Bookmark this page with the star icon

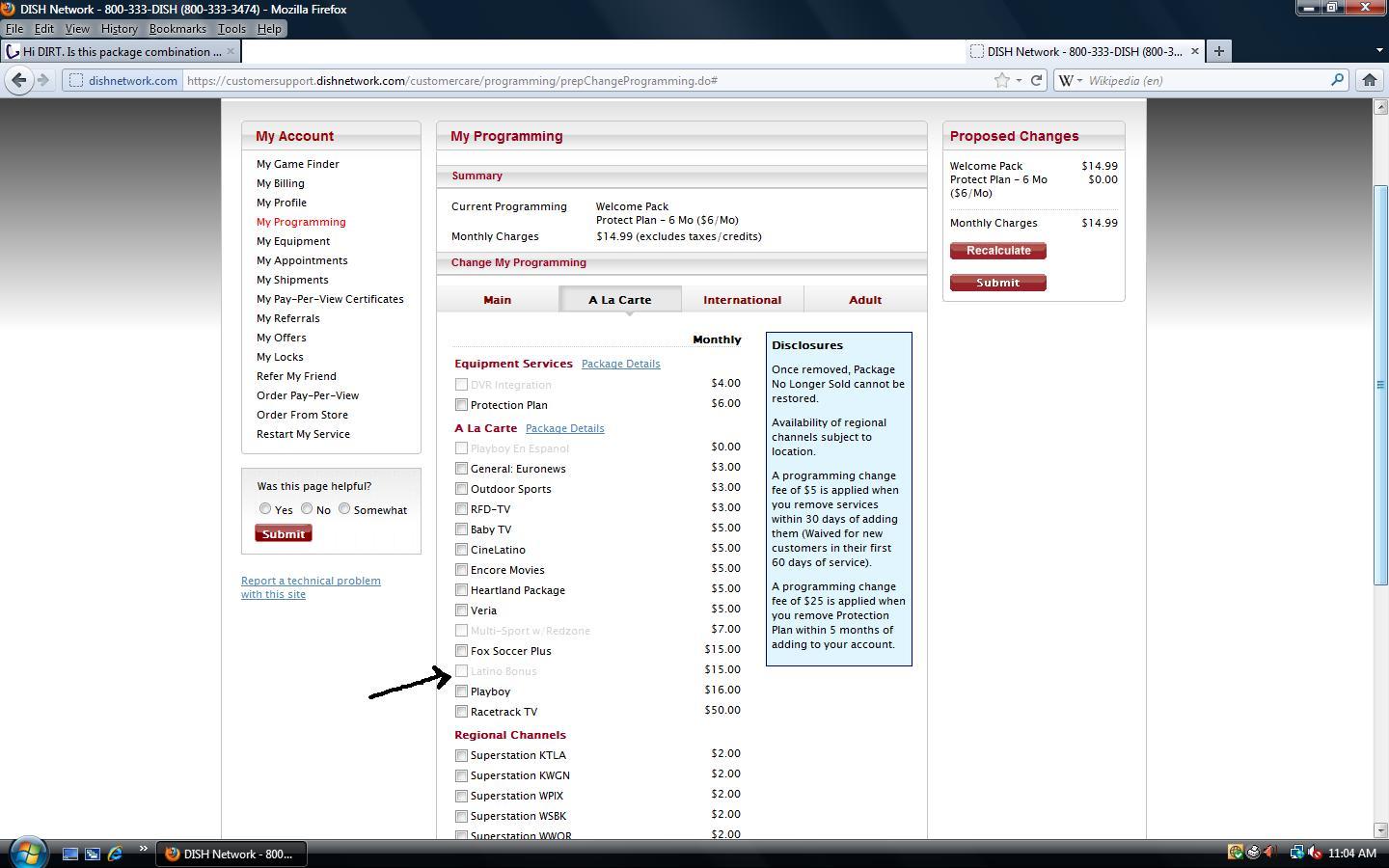(x=1002, y=81)
